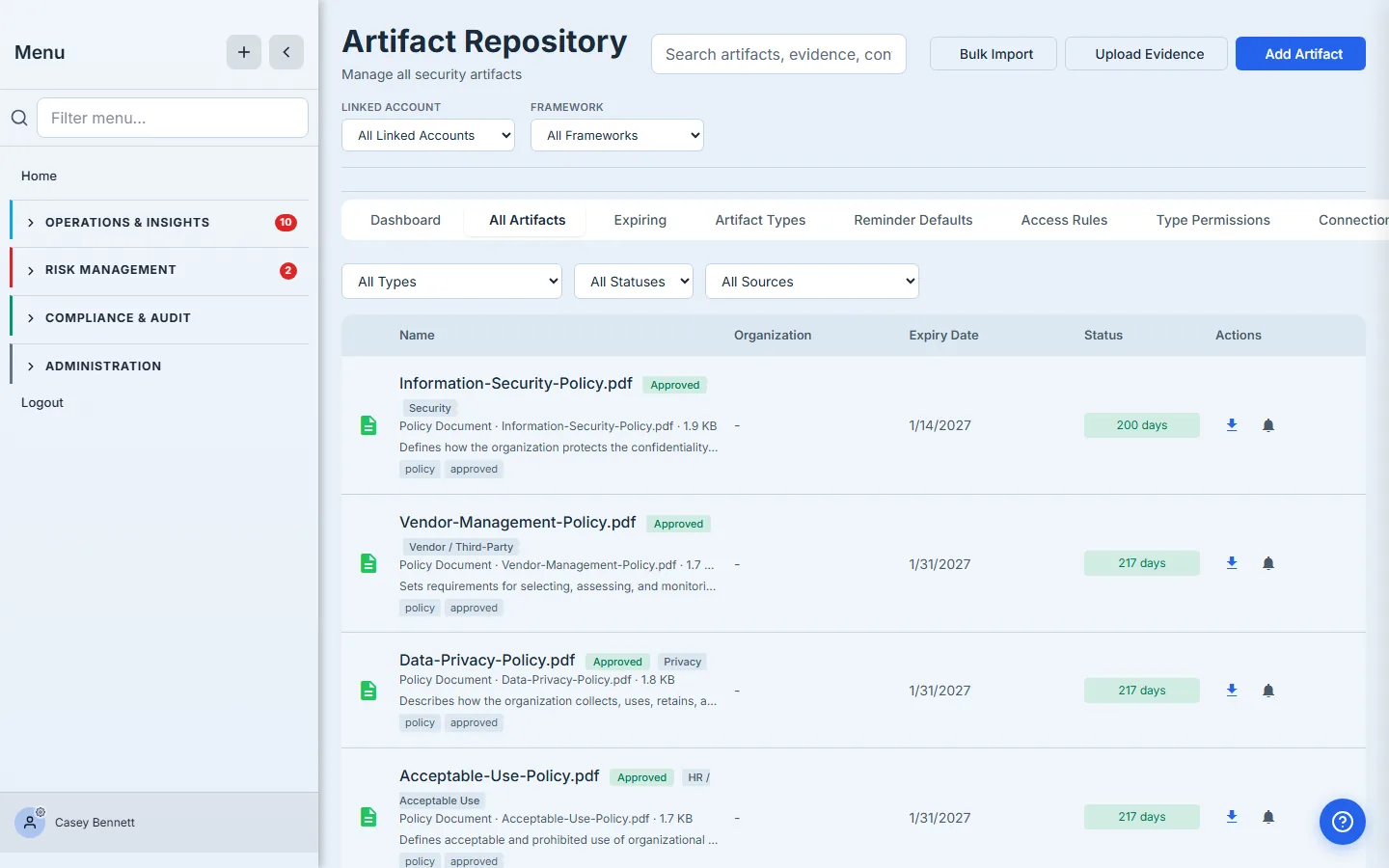Click Approved badge on Information-Security-Policy.pdf

[x=675, y=385]
